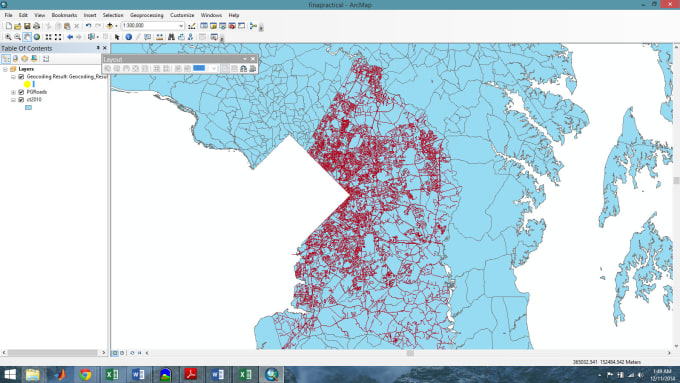Open Chrome from the Windows taskbar
680x383 pixels.
point(85,374)
